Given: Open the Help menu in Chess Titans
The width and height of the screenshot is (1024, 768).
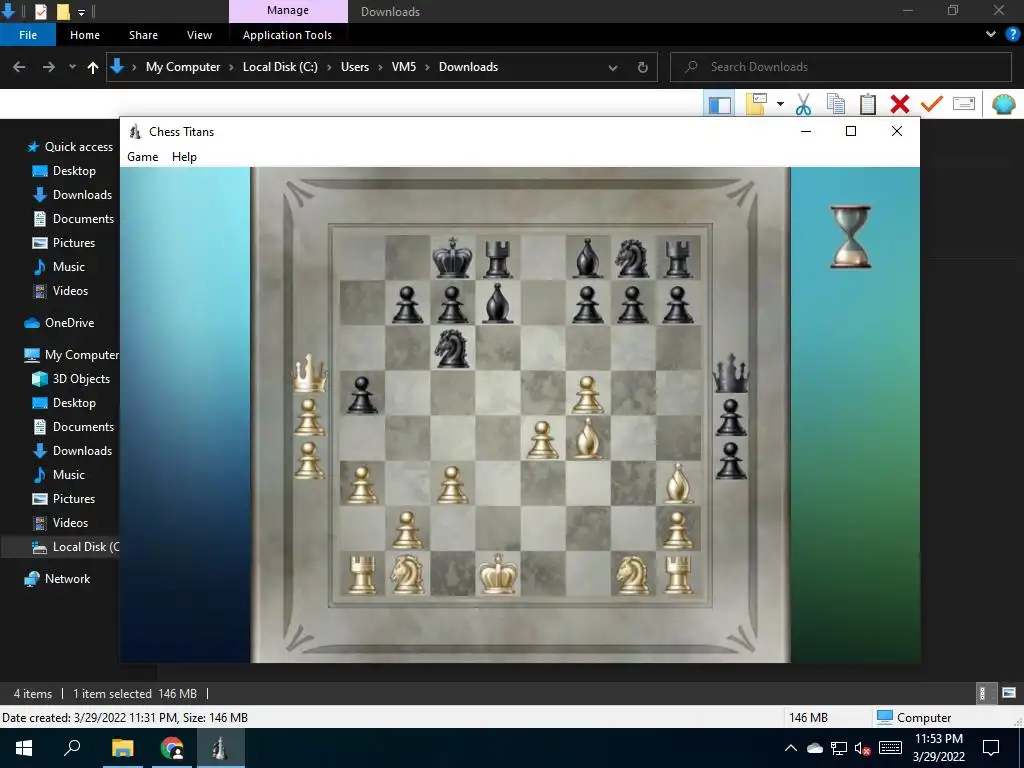Looking at the screenshot, I should point(184,157).
